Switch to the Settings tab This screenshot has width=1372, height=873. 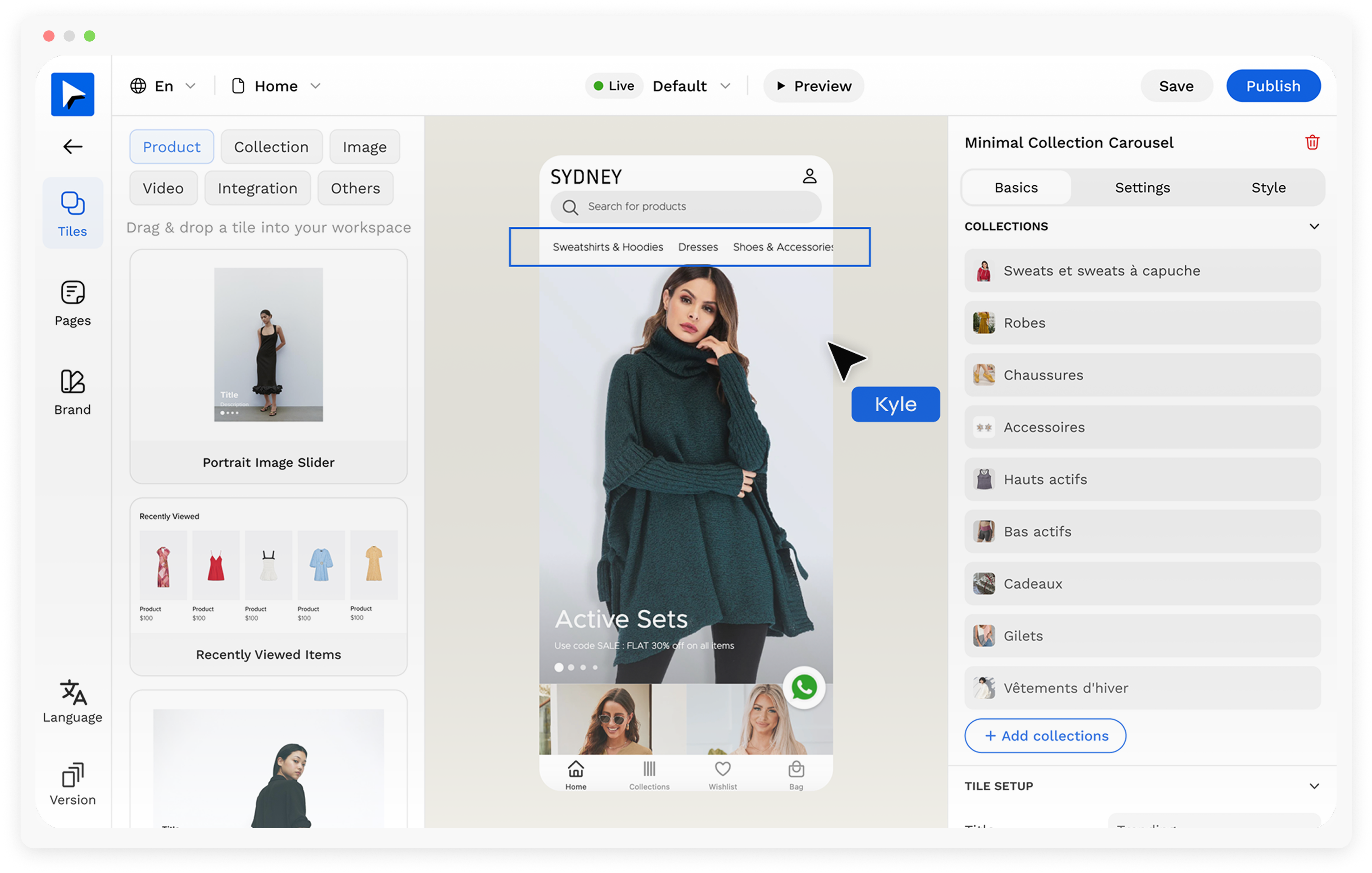pyautogui.click(x=1142, y=188)
